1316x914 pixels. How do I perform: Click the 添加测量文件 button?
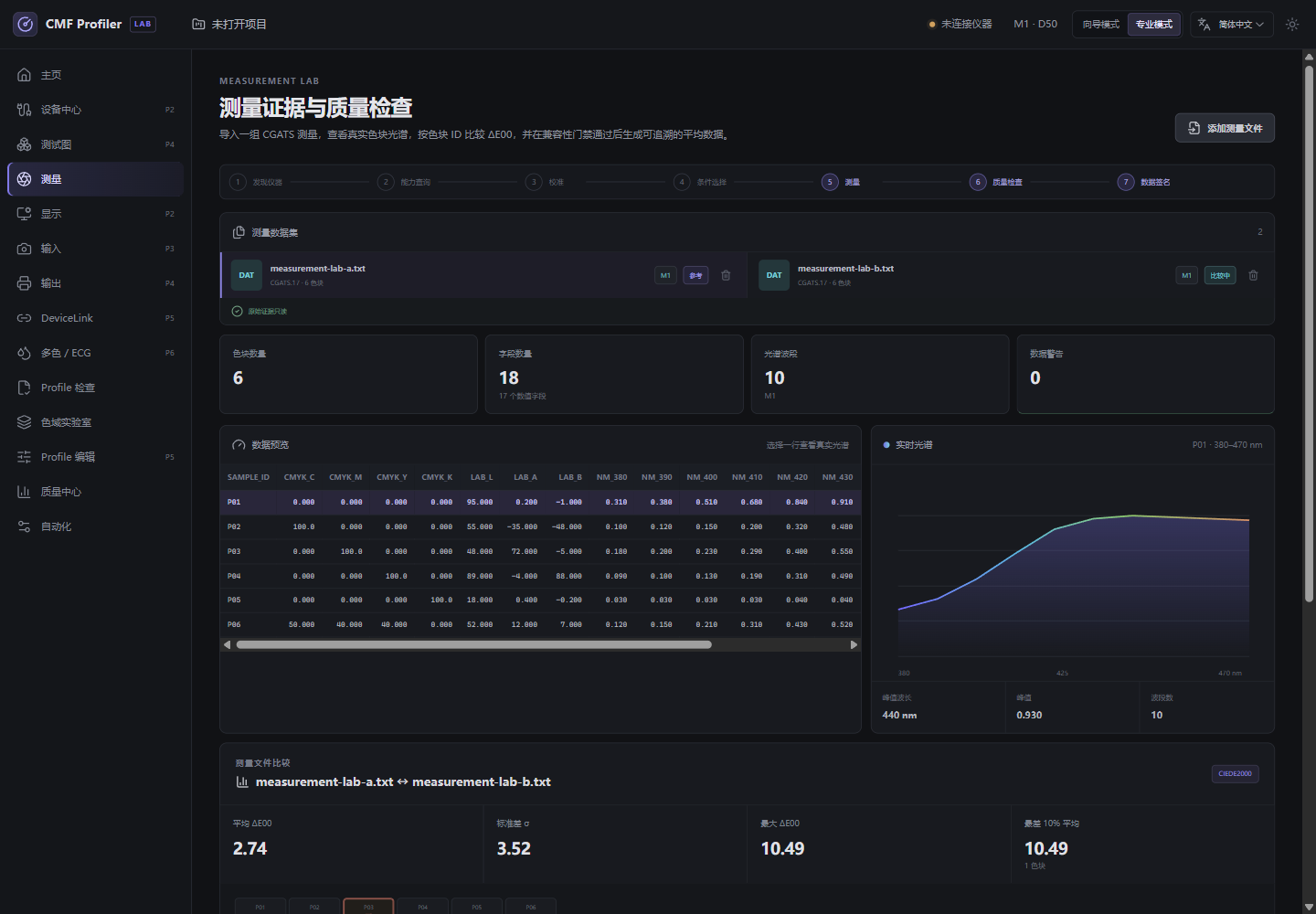(1225, 128)
